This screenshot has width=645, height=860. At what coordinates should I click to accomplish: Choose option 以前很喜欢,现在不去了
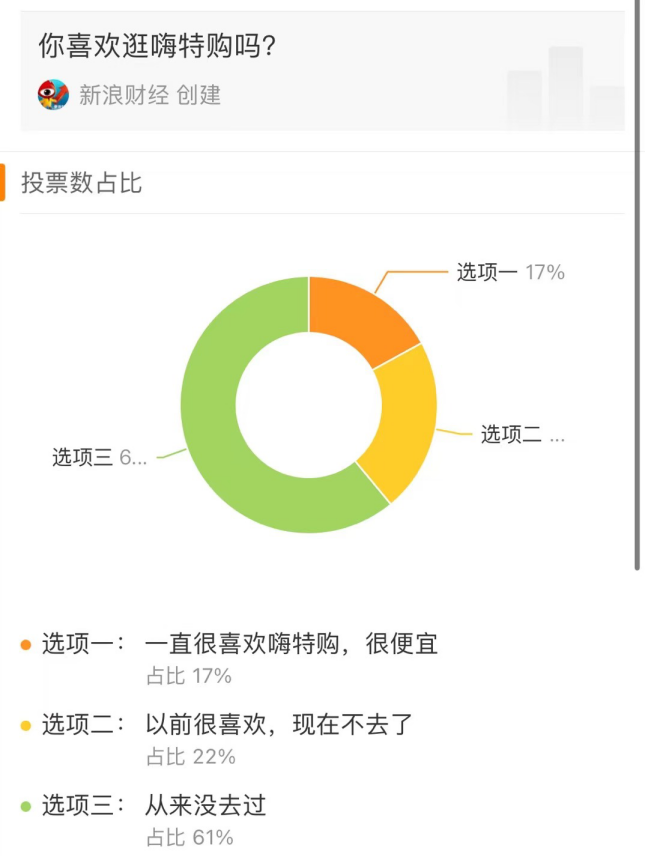click(278, 724)
